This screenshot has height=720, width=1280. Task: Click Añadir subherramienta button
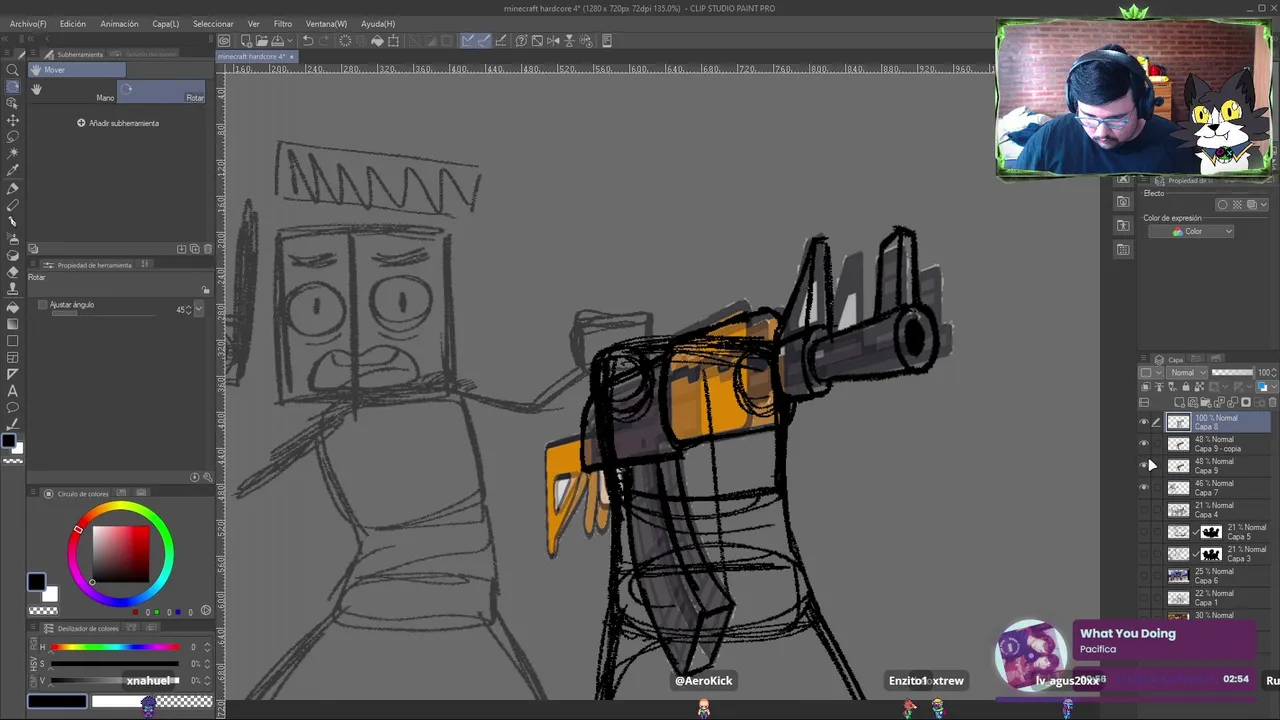118,123
